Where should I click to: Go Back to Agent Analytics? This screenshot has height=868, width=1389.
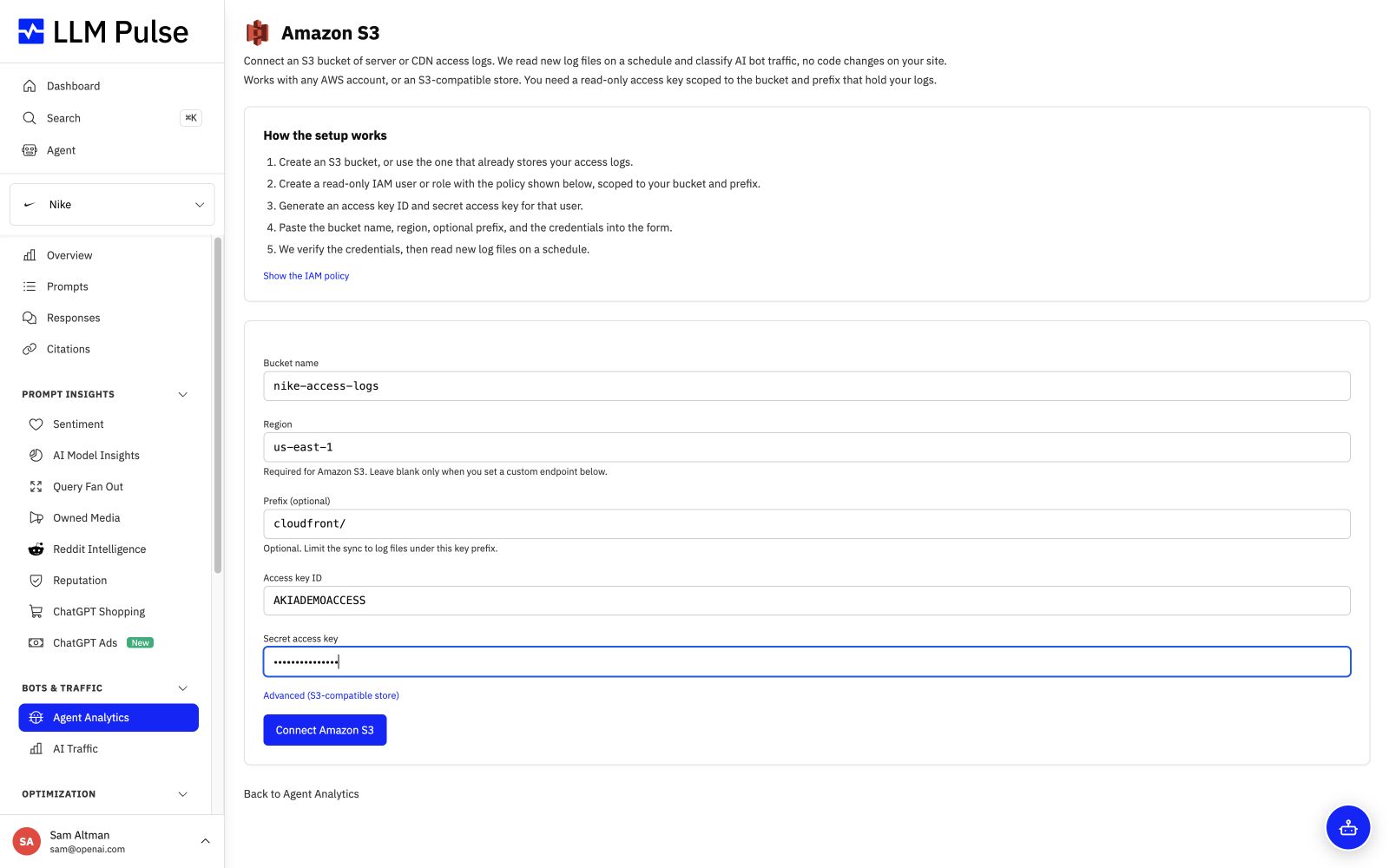[301, 794]
